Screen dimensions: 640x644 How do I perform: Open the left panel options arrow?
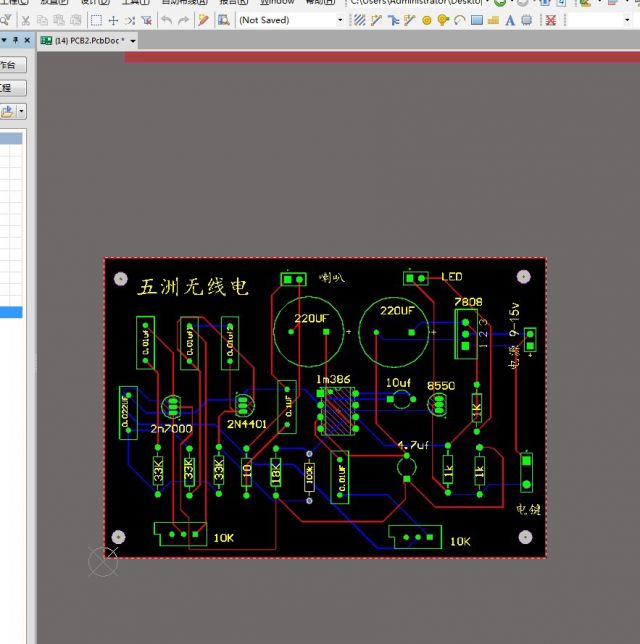[x=4, y=40]
